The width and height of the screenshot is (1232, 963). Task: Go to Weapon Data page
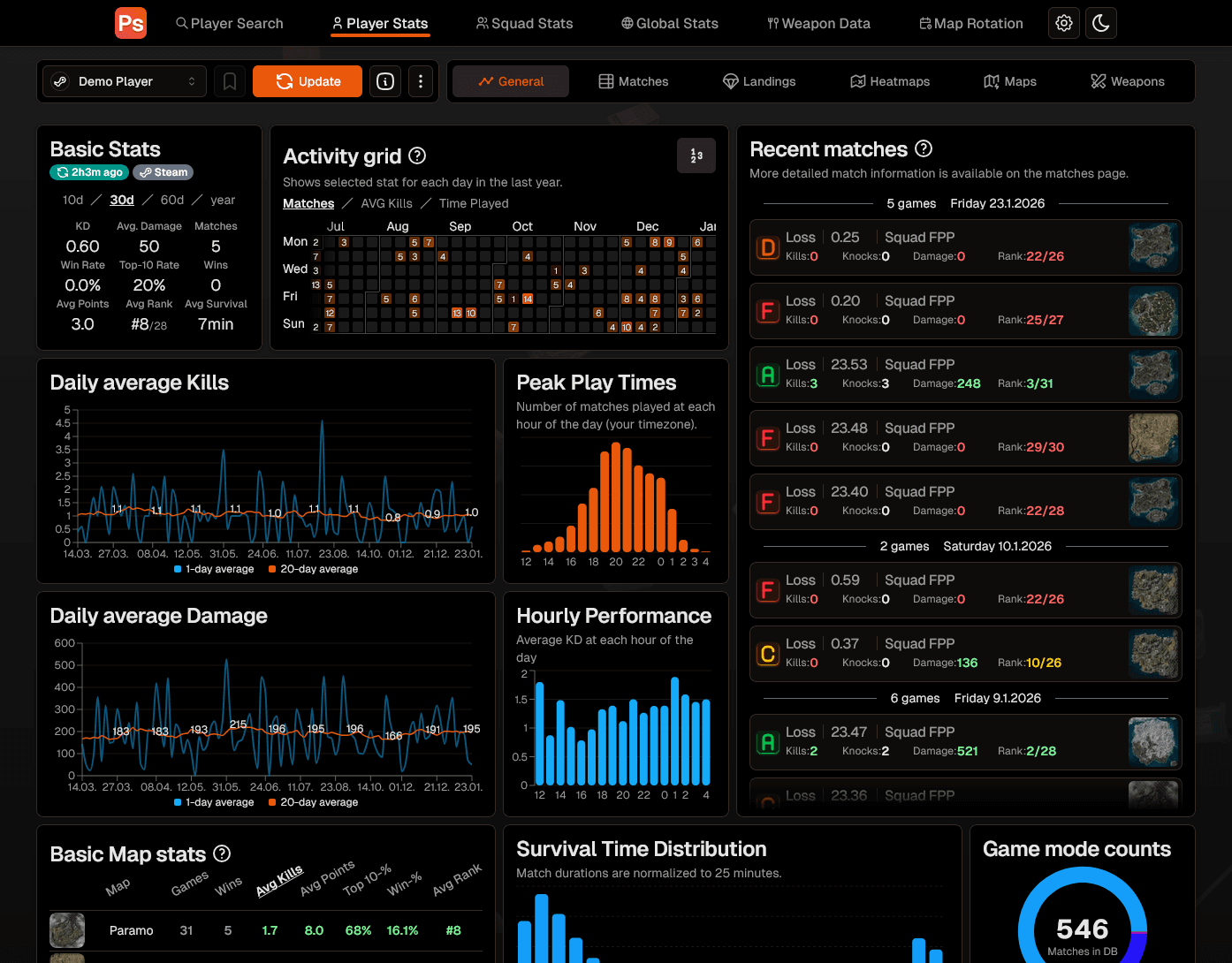[x=818, y=23]
